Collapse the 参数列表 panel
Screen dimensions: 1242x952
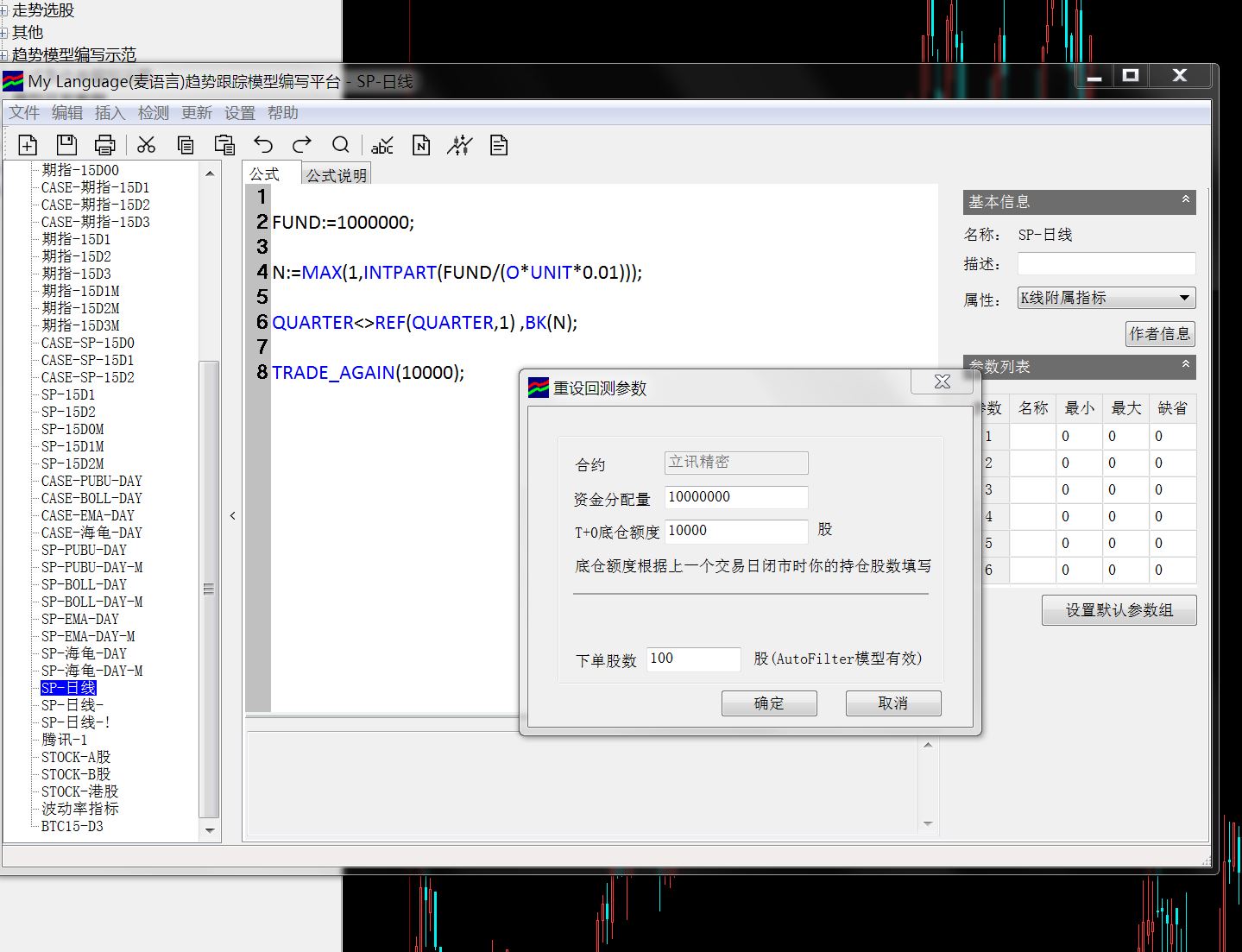(x=1185, y=365)
